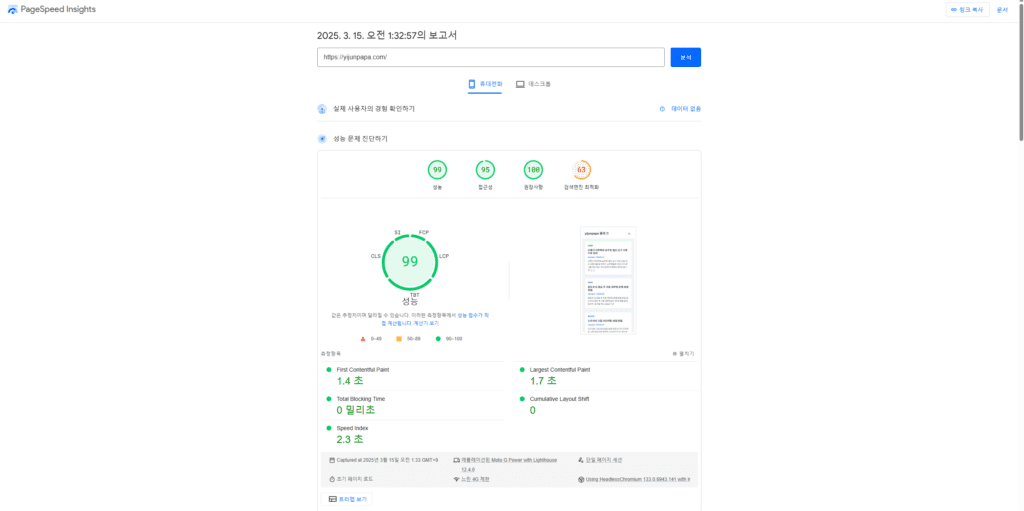Click the 링크 복사 copy link button
The width and height of the screenshot is (1024, 511).
click(x=966, y=9)
